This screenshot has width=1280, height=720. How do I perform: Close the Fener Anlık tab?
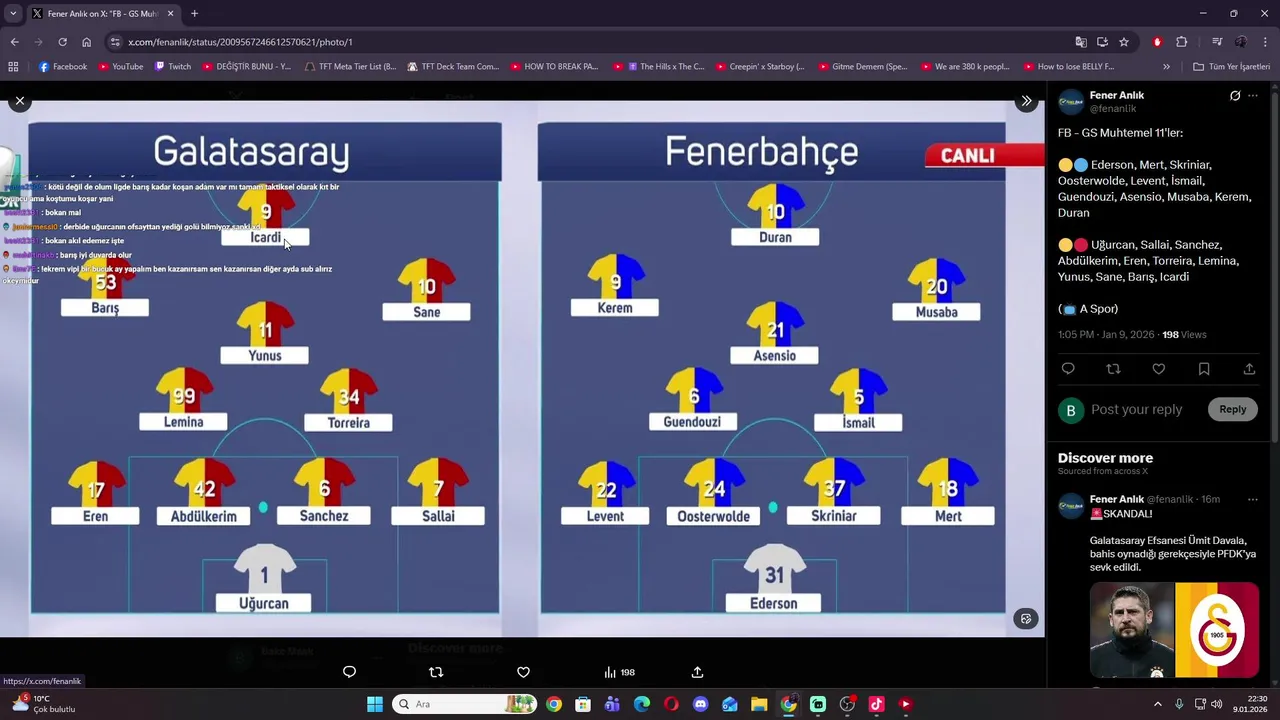170,13
